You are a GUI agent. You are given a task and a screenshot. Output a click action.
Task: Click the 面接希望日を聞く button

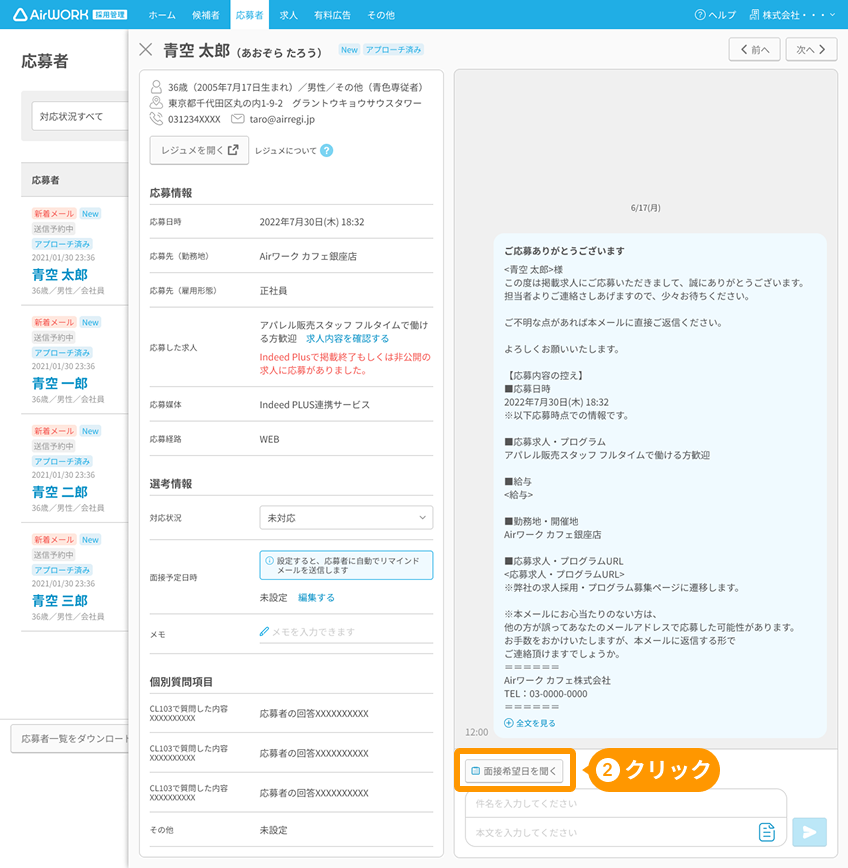pyautogui.click(x=514, y=771)
